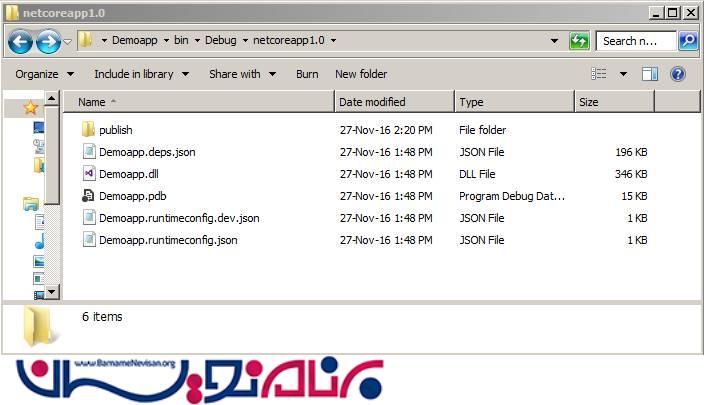Select the Demoapp.pdb file icon

[88, 196]
